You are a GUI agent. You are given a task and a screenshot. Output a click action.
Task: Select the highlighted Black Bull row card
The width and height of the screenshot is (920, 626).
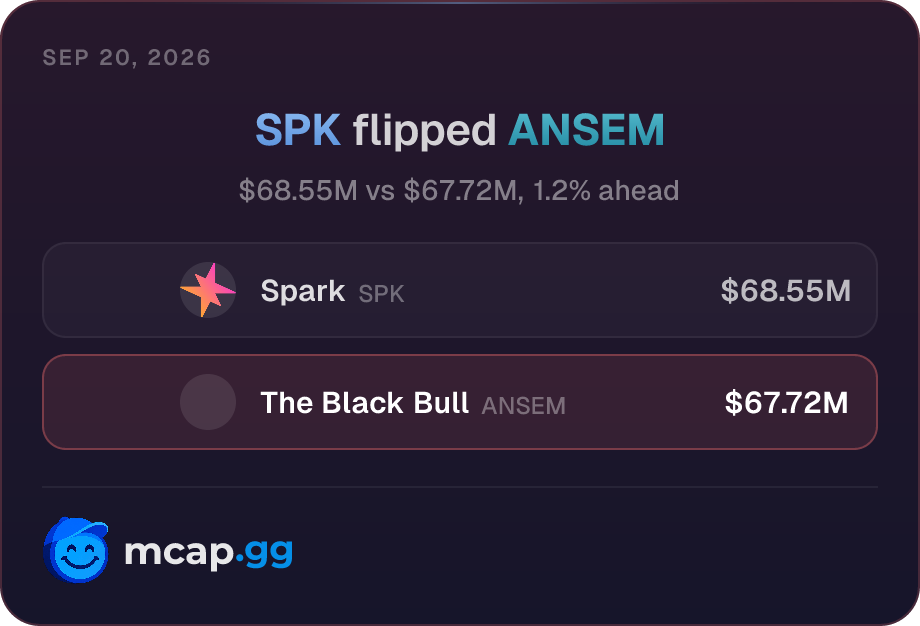click(x=460, y=402)
